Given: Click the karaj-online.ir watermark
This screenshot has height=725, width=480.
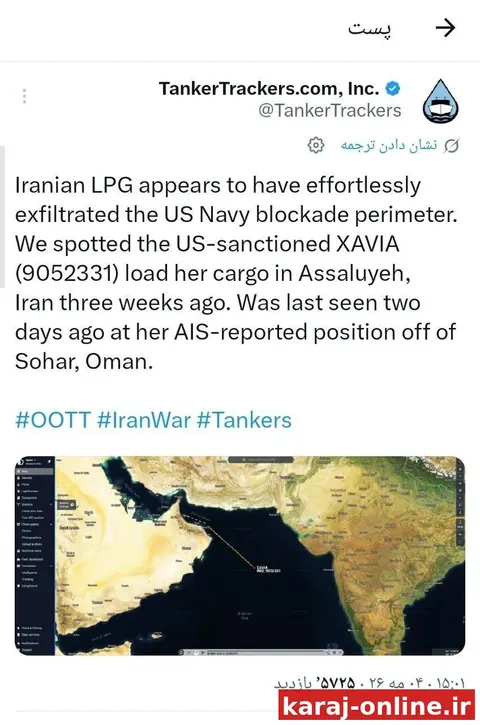Looking at the screenshot, I should click(377, 706).
